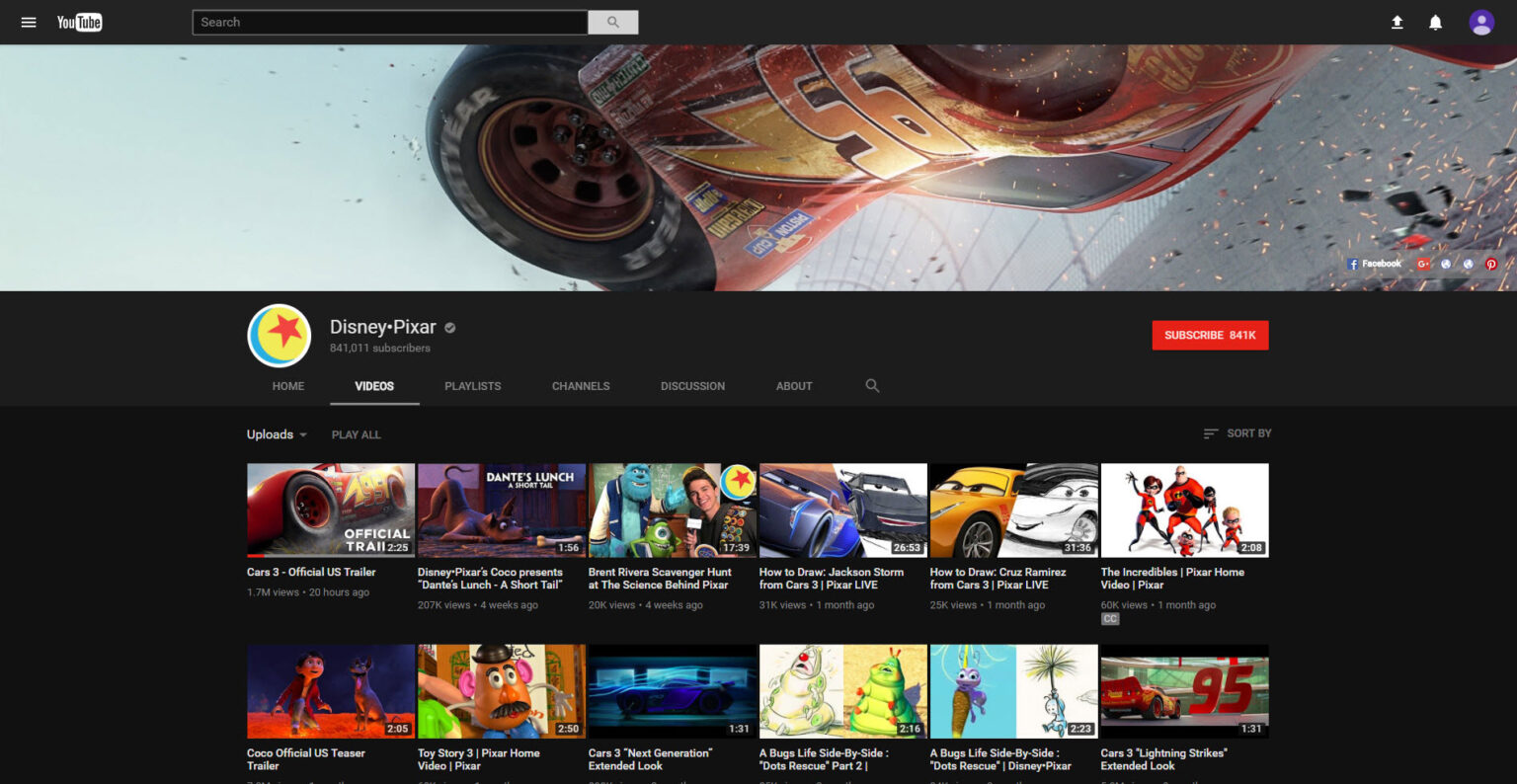Play the Dante's Lunch thumbnail
Screen dimensions: 1517x784
[502, 510]
